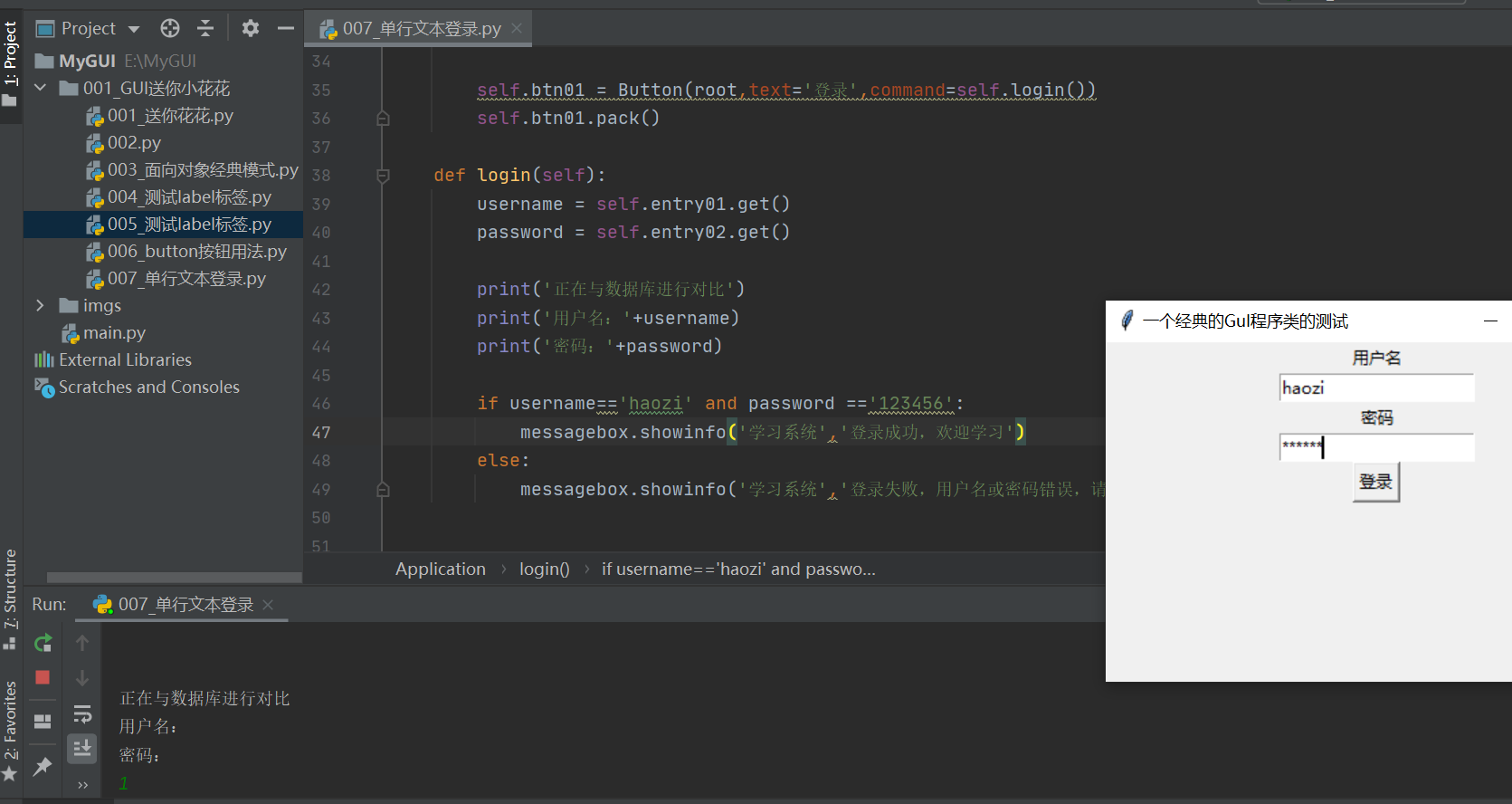Image resolution: width=1512 pixels, height=804 pixels.
Task: Stop the running program with red square
Action: click(43, 677)
